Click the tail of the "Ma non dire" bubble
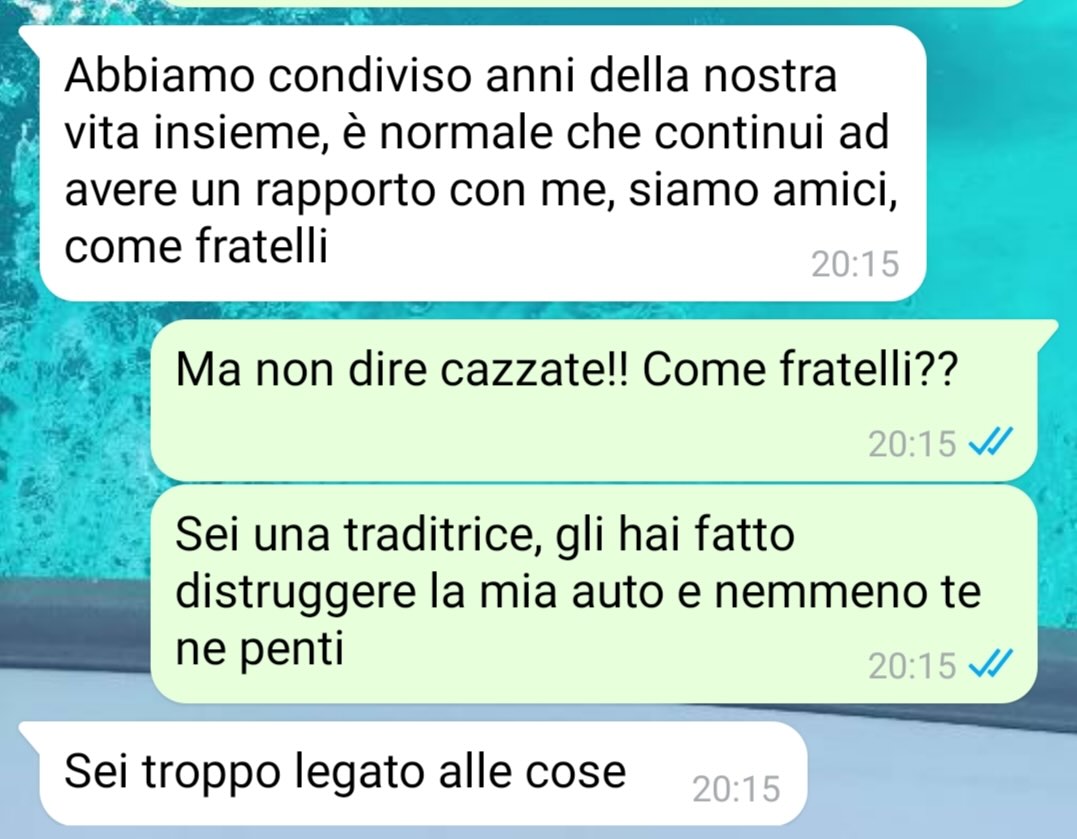Screen dimensions: 1077x839 (x=1046, y=328)
